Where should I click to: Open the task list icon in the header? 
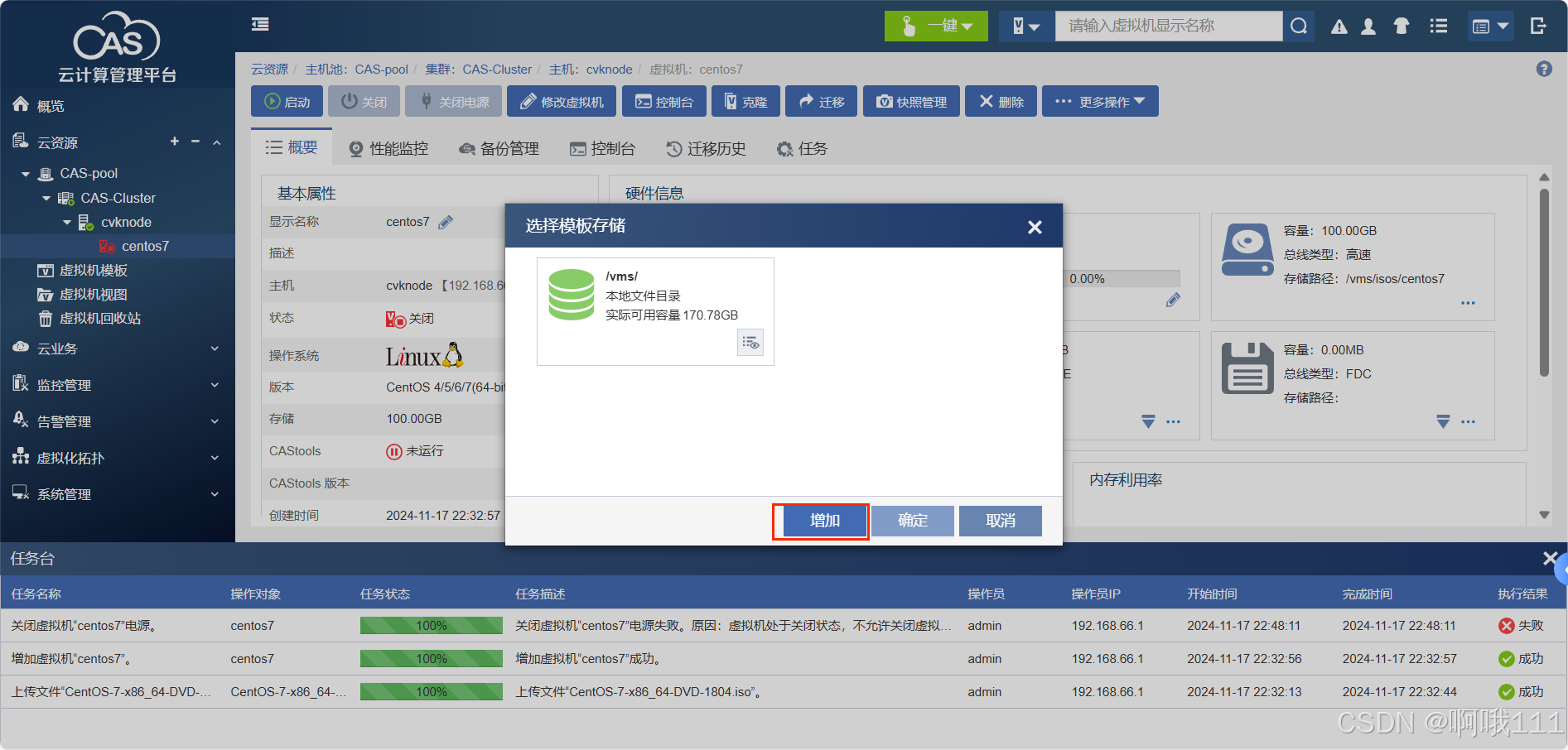tap(1439, 26)
